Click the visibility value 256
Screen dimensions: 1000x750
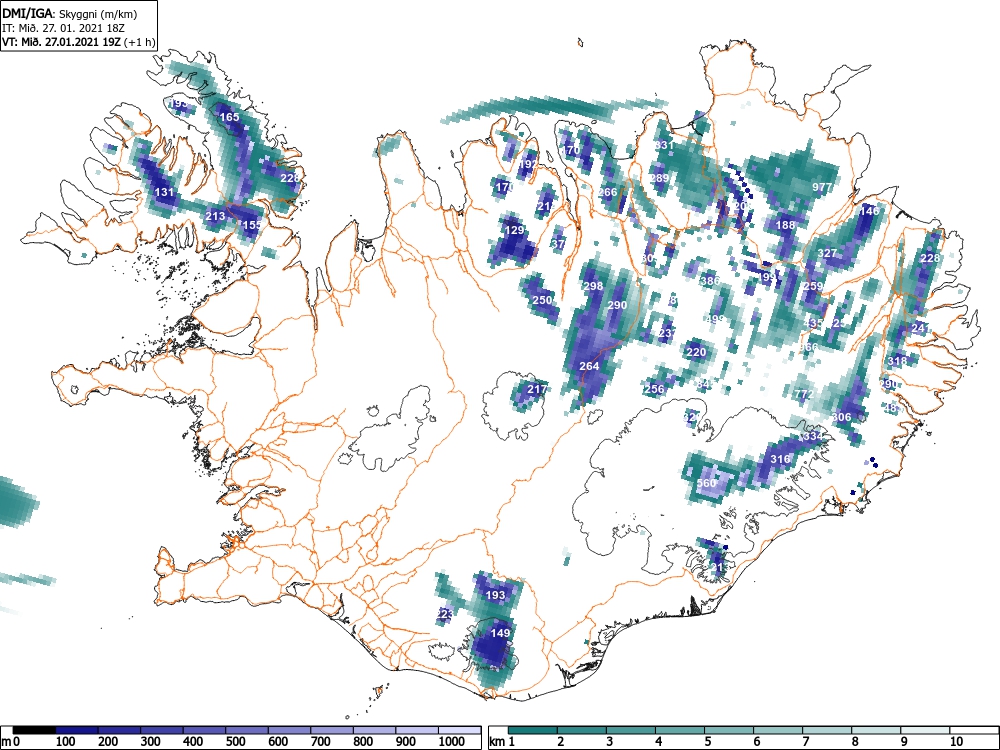point(654,389)
